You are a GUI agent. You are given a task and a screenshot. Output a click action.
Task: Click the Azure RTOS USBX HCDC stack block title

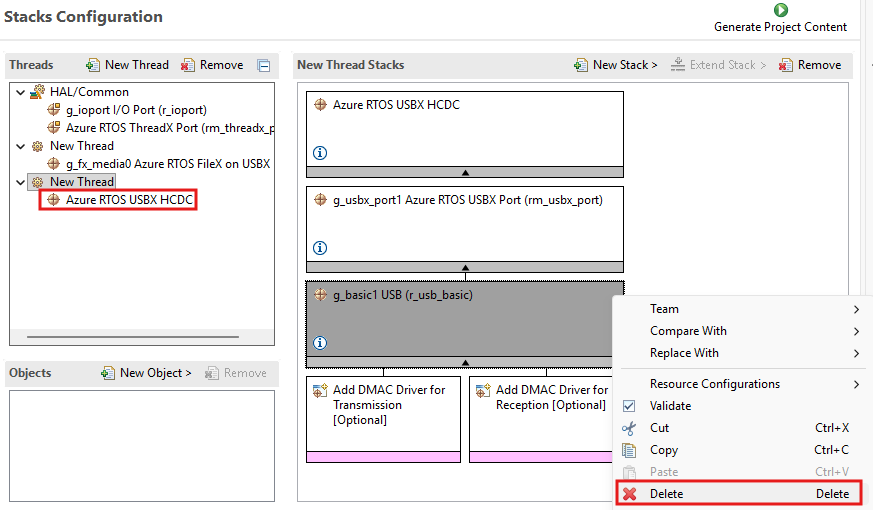[396, 105]
